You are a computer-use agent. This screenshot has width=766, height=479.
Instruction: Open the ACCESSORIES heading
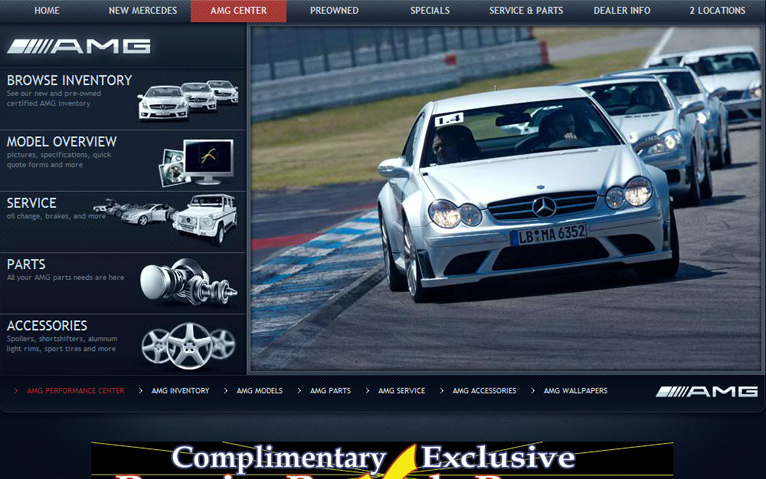click(47, 326)
